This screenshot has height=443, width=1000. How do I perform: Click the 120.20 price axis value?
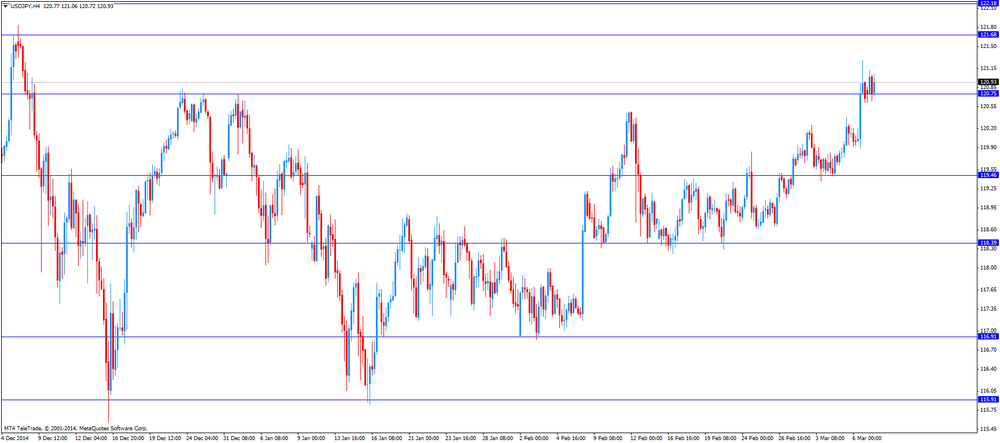click(989, 128)
